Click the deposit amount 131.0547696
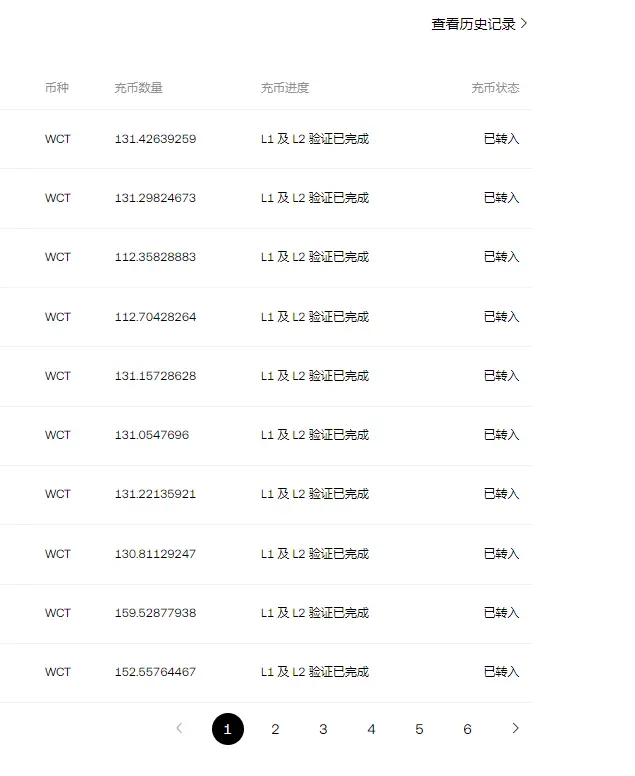 tap(152, 435)
